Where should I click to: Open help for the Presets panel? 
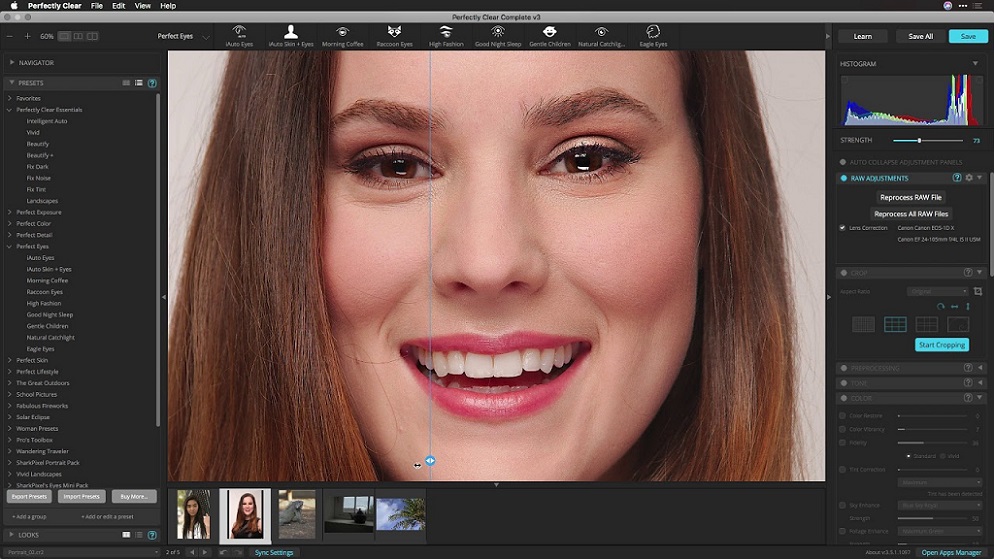tap(152, 83)
